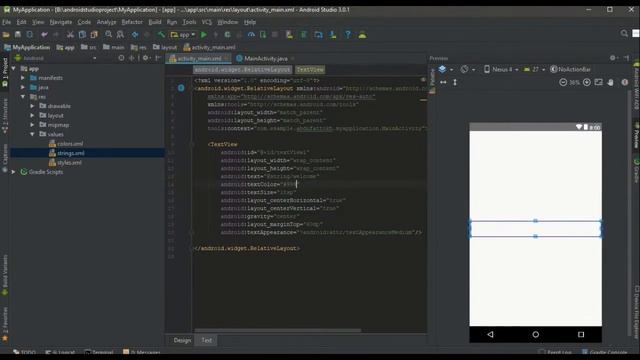Select colors.xml in project tree

70,144
